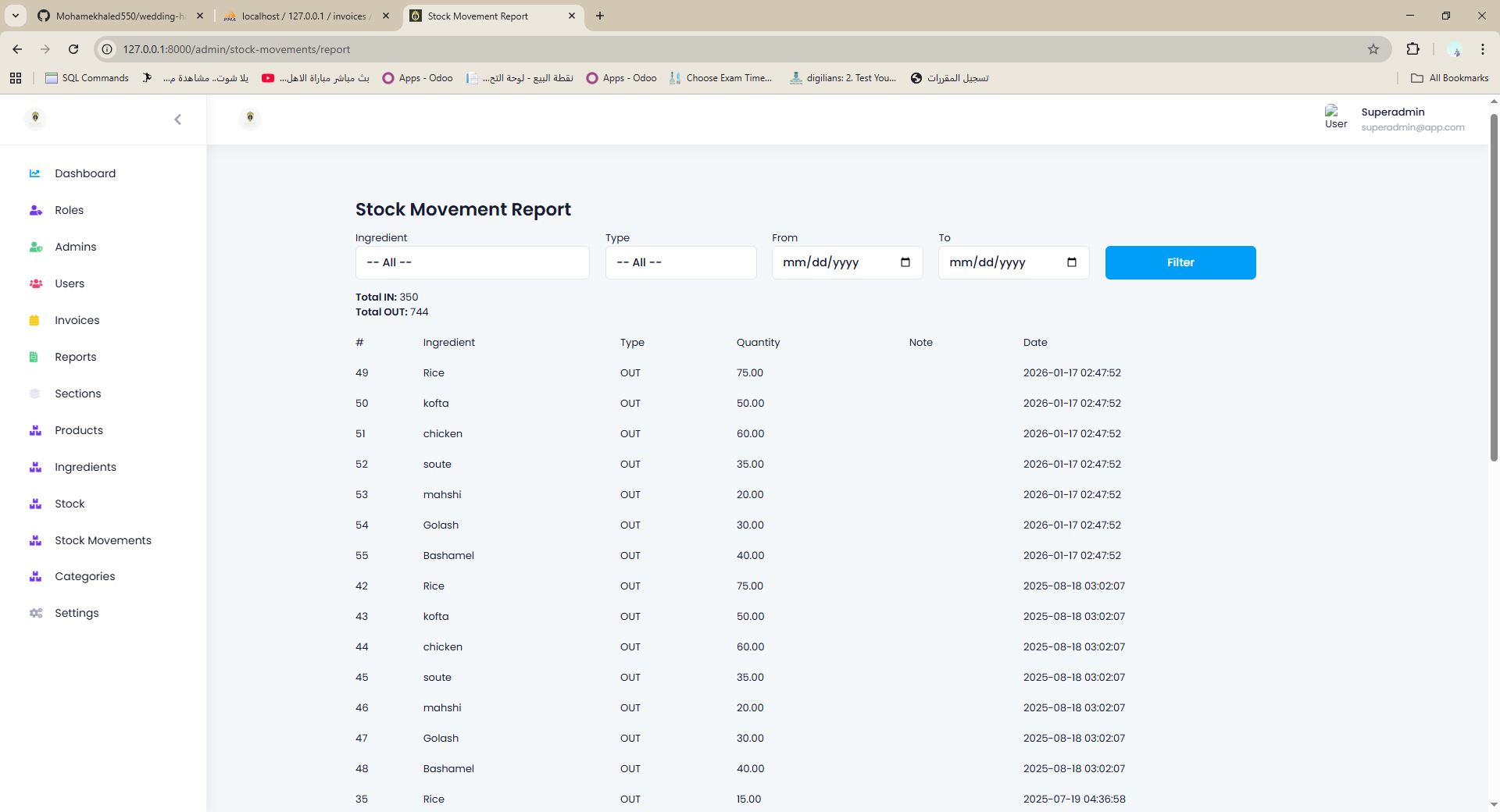Open the From date calendar picker
The height and width of the screenshot is (812, 1500).
point(905,262)
